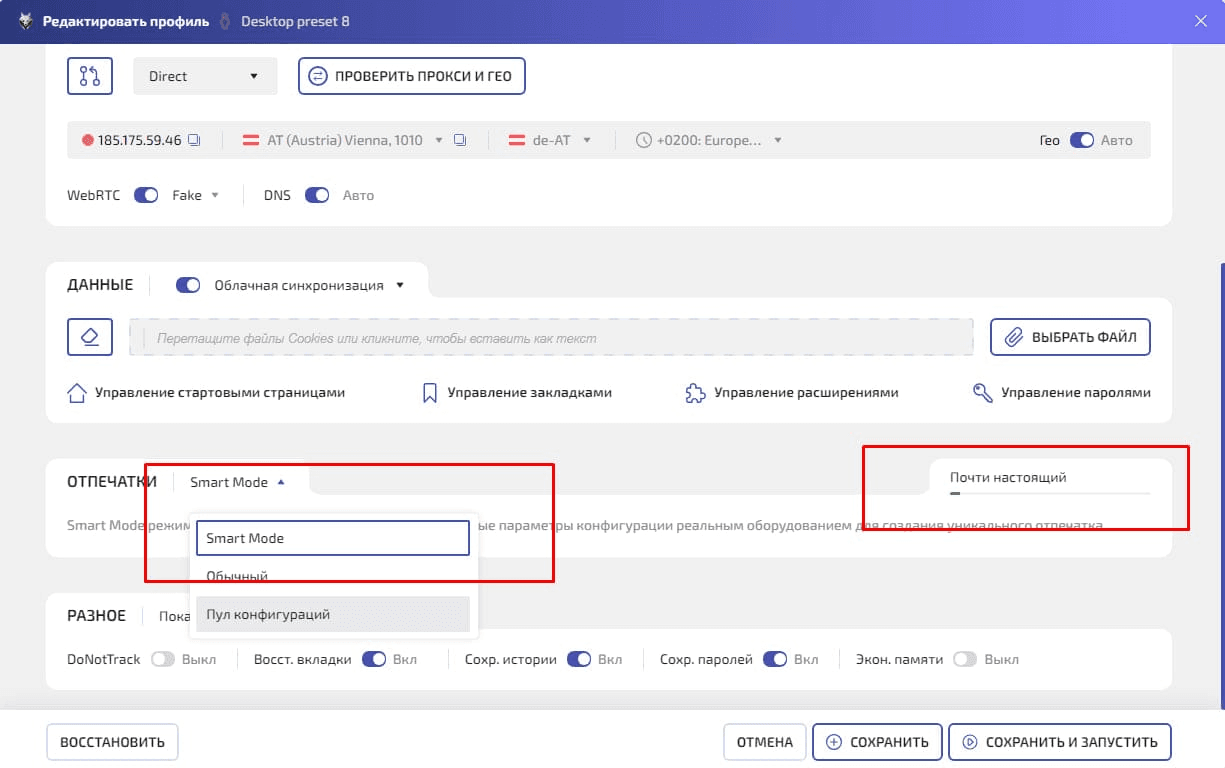Toggle Облачная синхронизация switch
Screen dimensions: 1225x768
coord(188,285)
